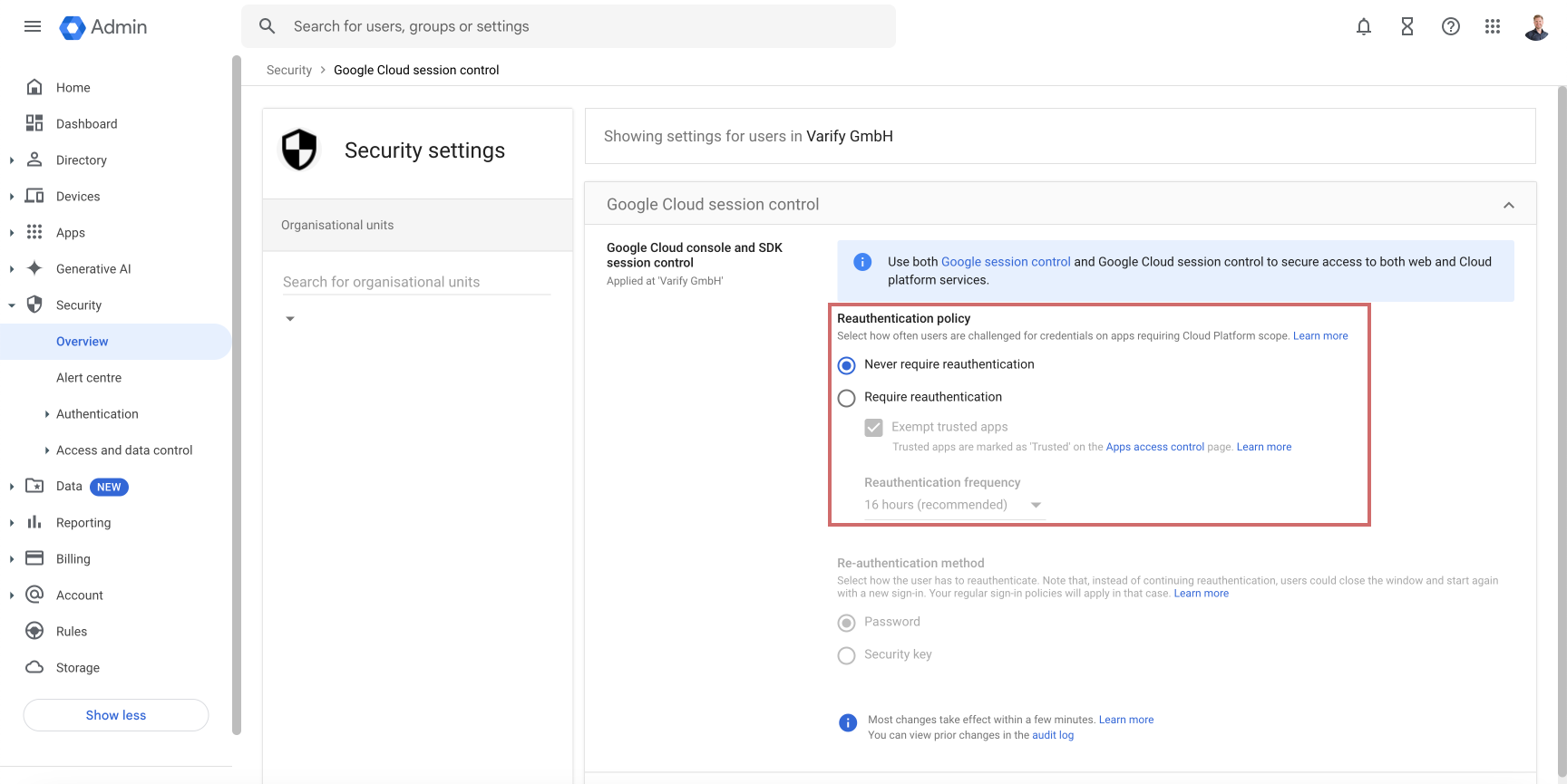Click the Account at-sign icon
Screen dimensions: 1567x784
pyautogui.click(x=34, y=595)
